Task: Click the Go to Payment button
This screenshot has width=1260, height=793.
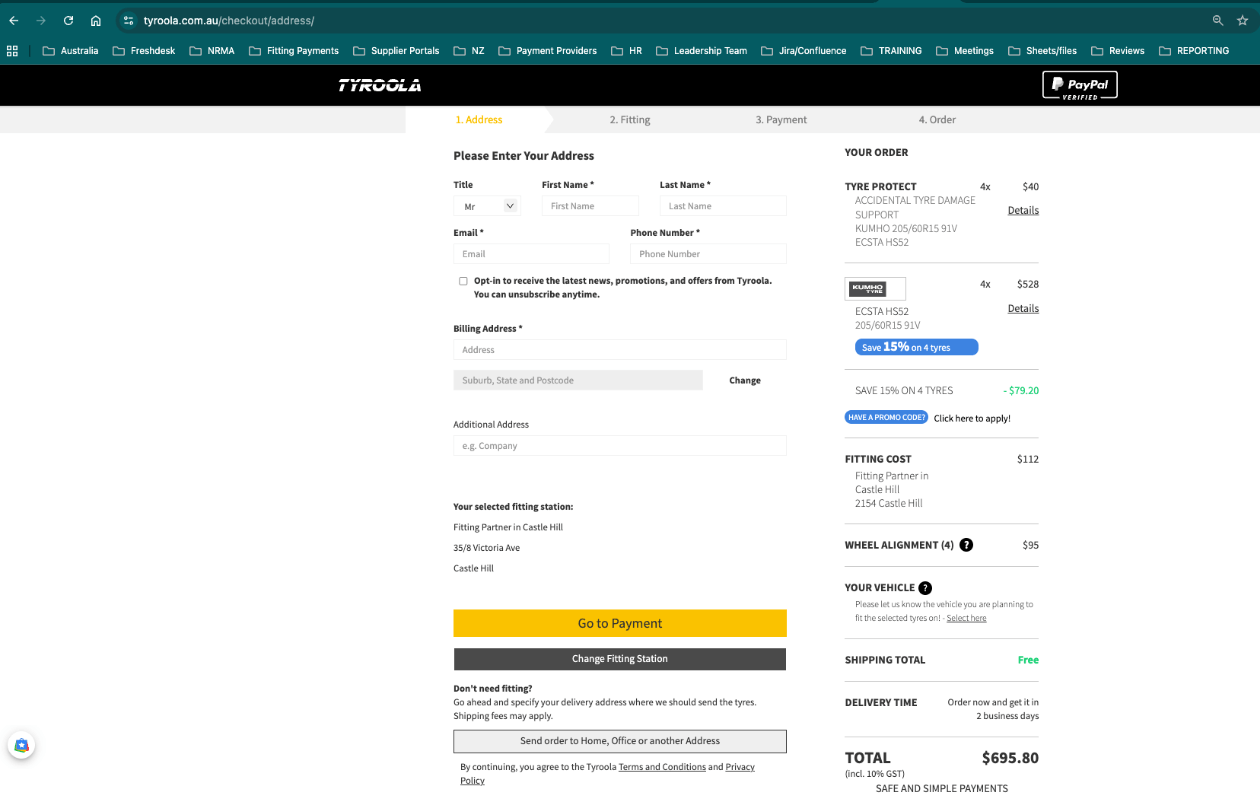Action: (x=620, y=623)
